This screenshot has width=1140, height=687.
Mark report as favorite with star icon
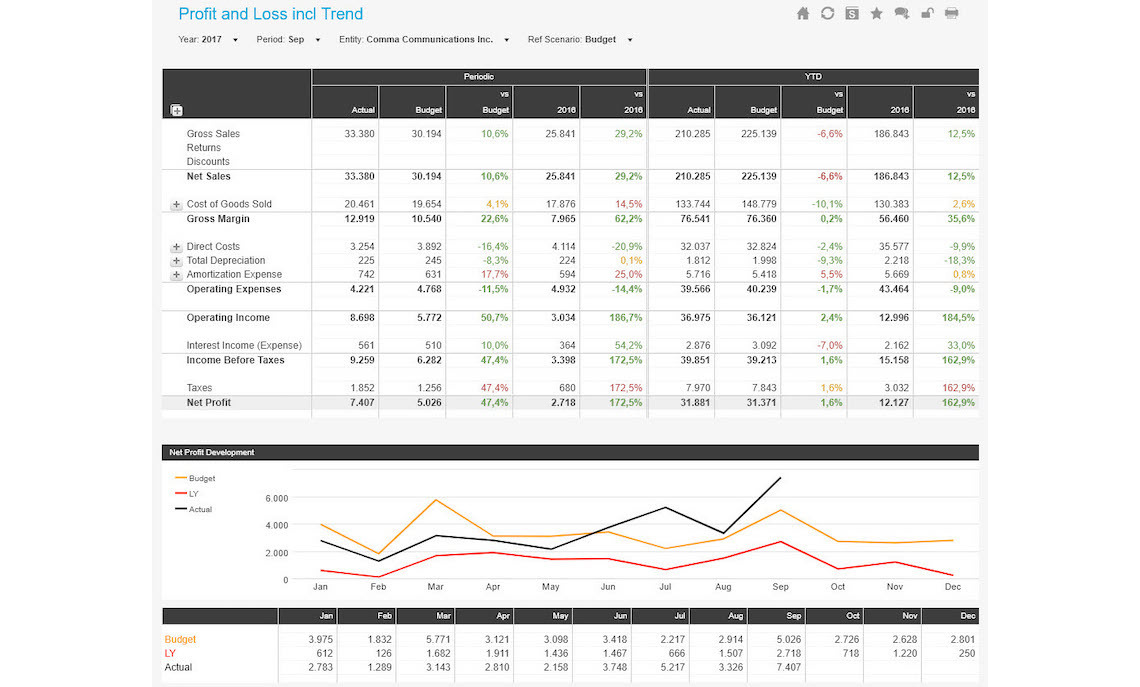click(x=877, y=13)
